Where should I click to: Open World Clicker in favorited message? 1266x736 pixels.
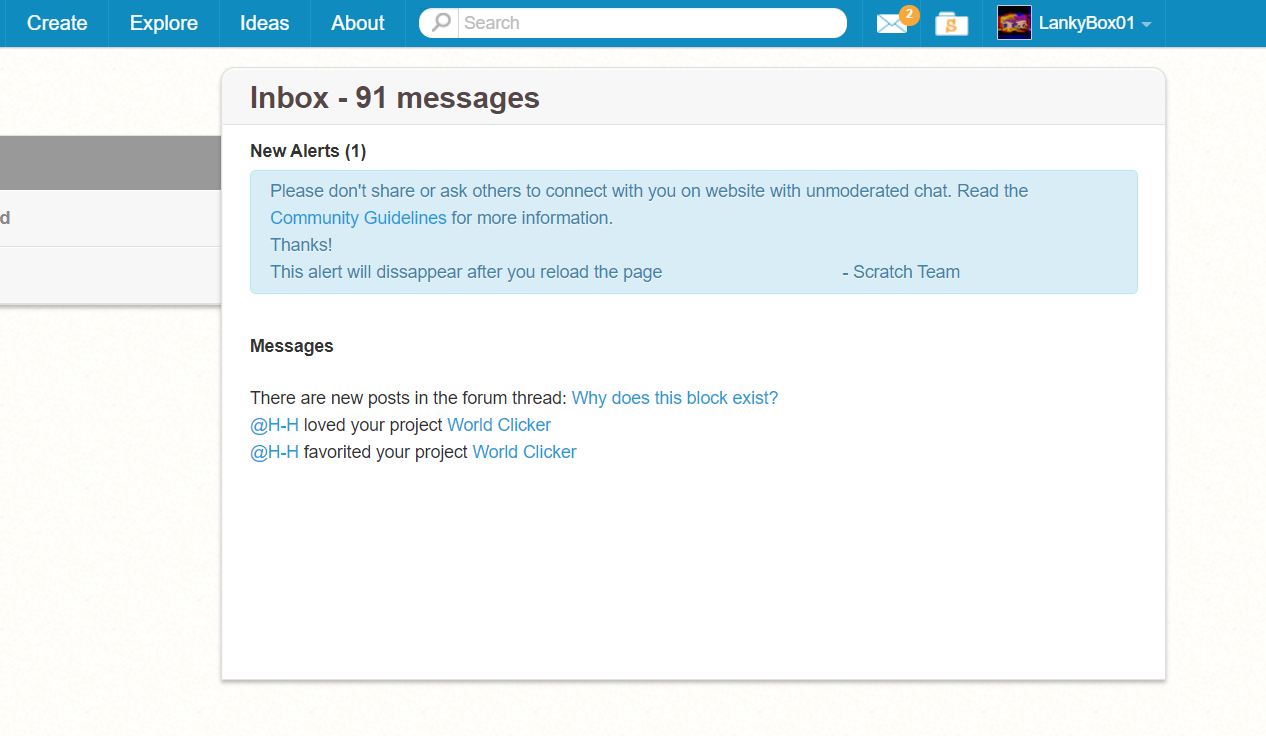tap(524, 452)
